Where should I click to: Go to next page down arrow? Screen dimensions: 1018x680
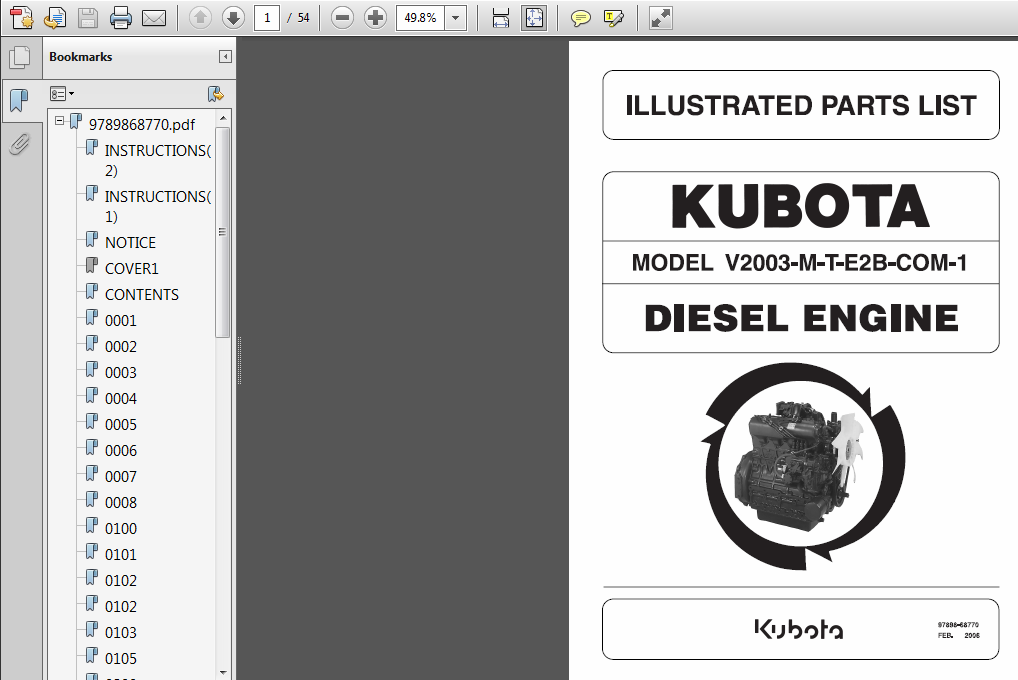(233, 18)
